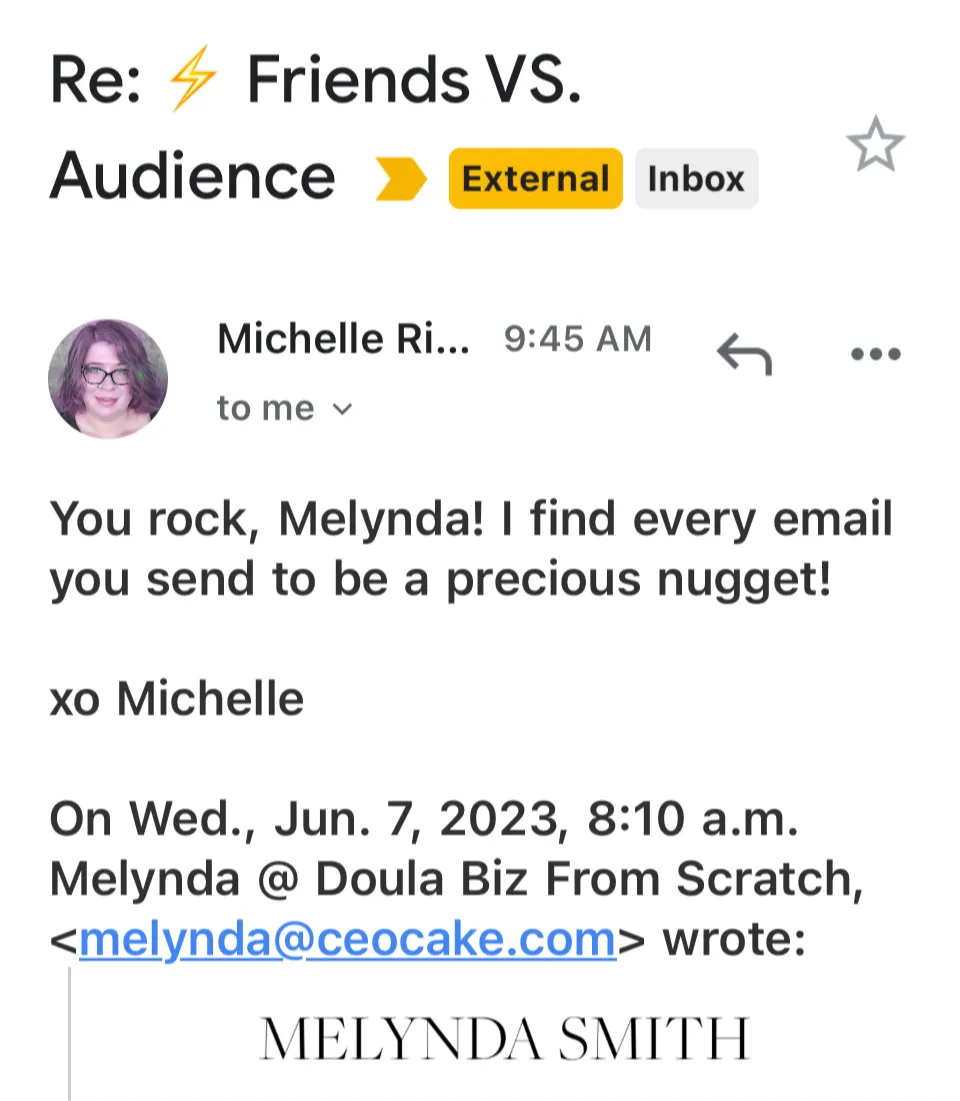The image size is (960, 1101).
Task: Click the lightning bolt emoji in subject
Action: click(192, 82)
